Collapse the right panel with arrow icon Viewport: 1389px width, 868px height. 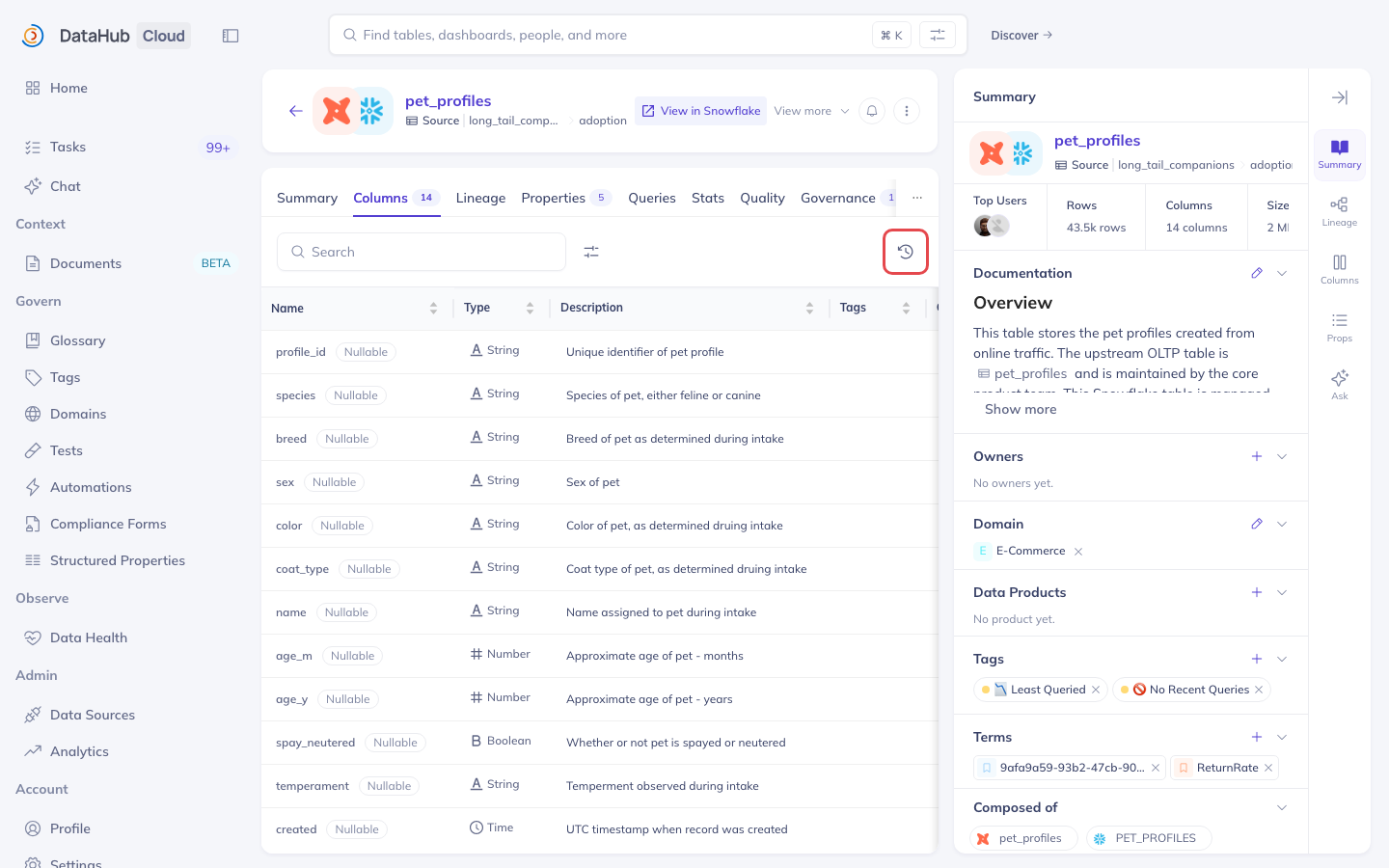pyautogui.click(x=1340, y=97)
